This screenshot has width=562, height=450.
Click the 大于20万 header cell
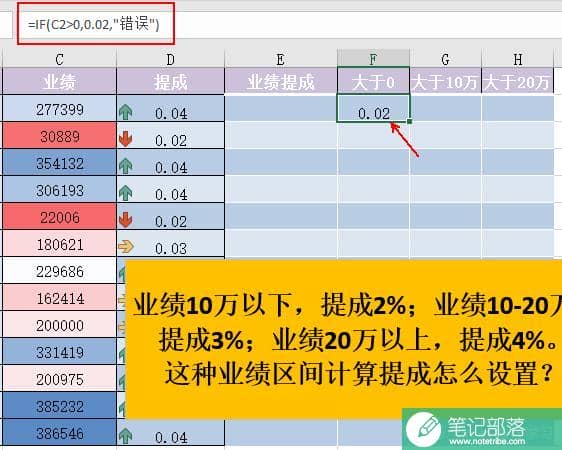point(518,82)
